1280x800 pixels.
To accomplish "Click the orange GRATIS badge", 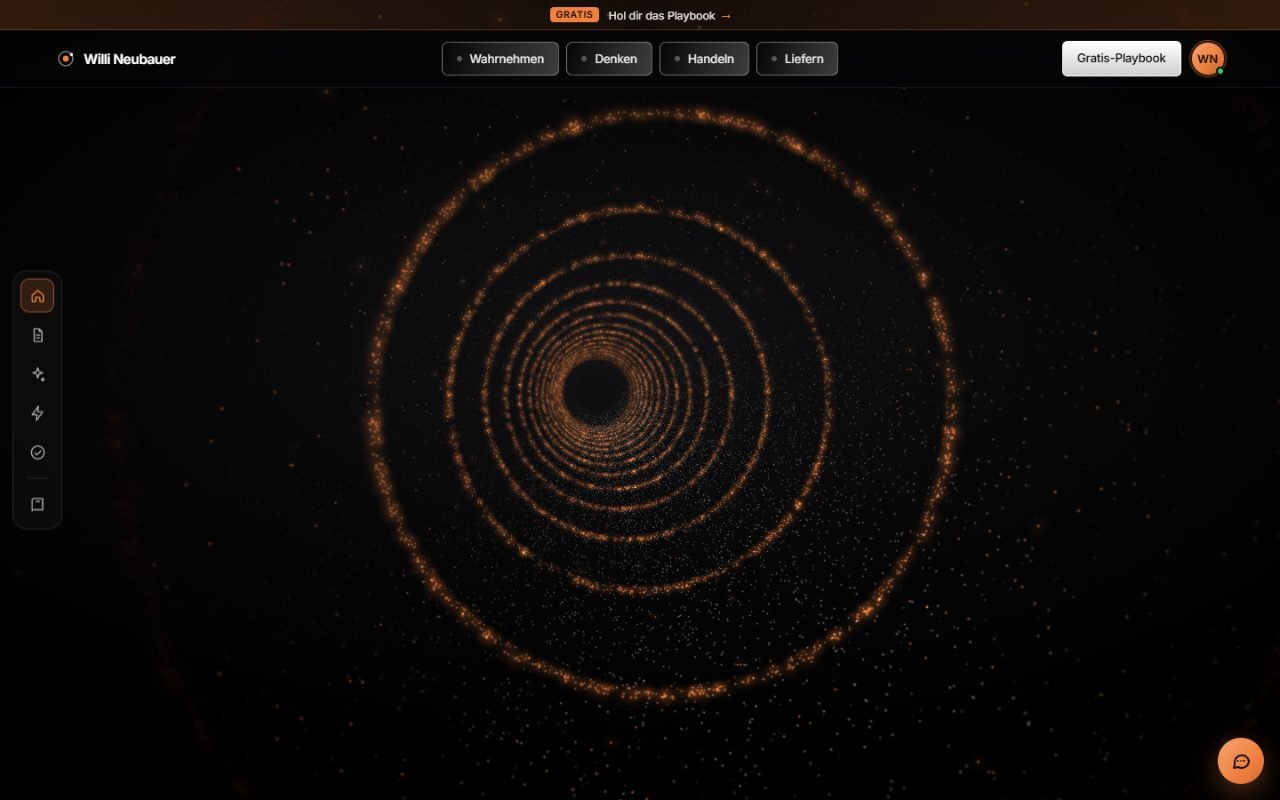I will pyautogui.click(x=574, y=15).
